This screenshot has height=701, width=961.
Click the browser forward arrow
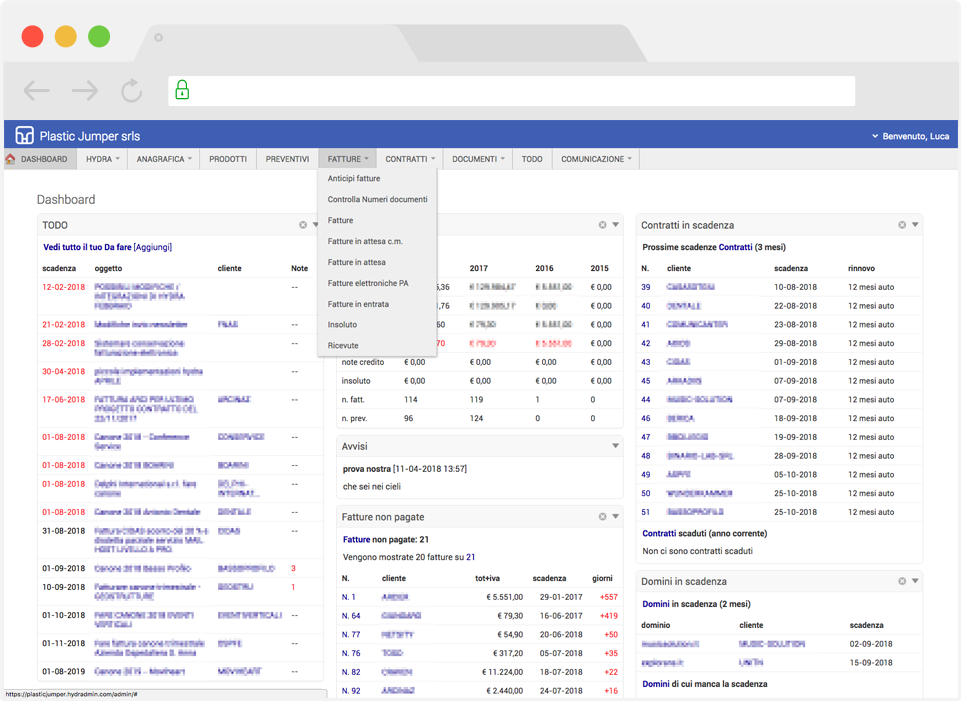tap(83, 90)
